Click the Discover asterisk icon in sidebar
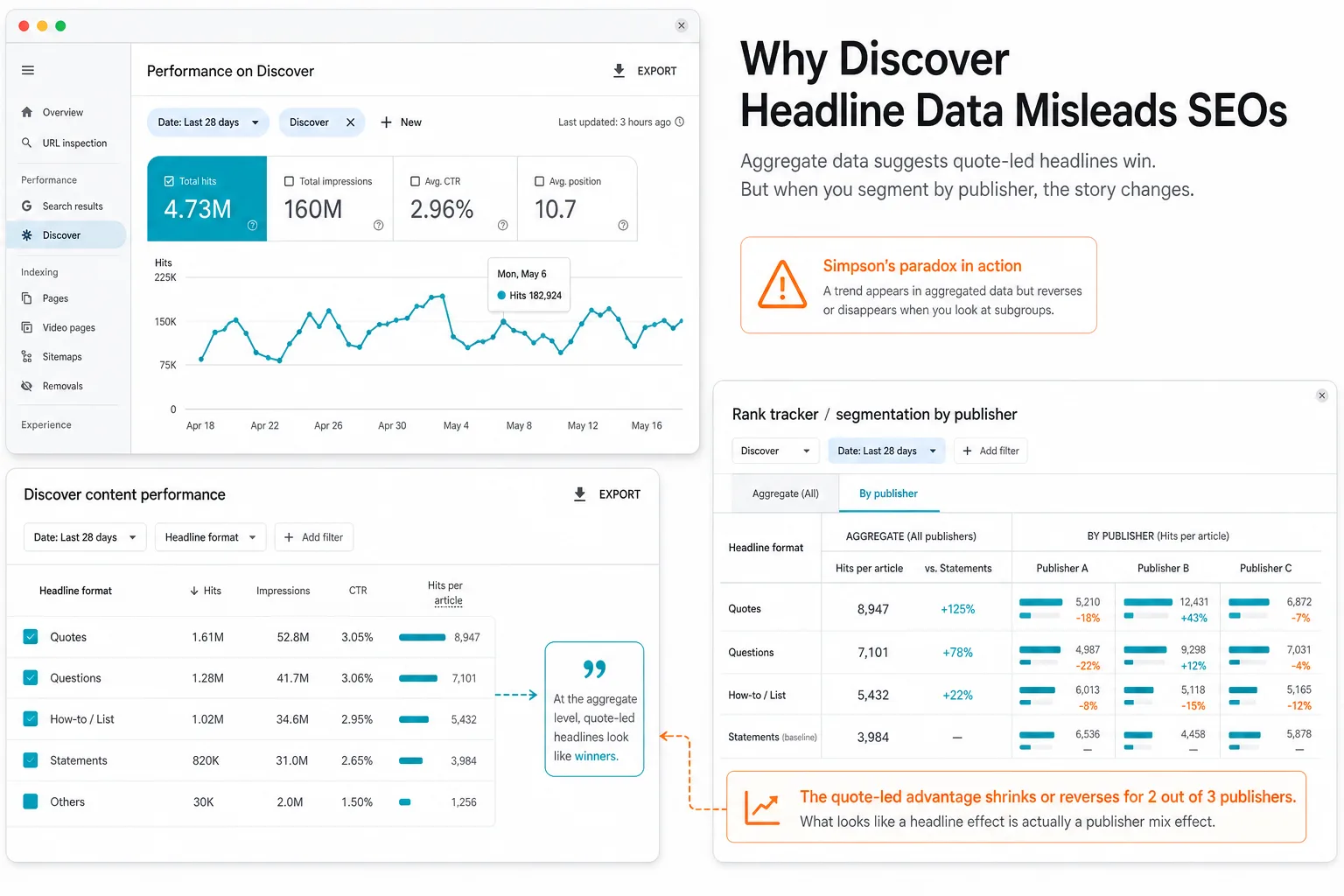 point(27,234)
